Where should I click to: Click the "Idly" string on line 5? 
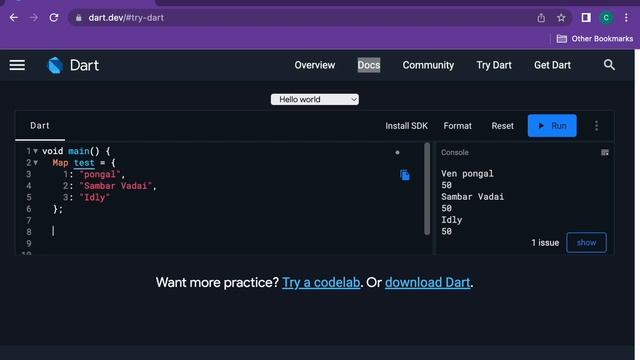click(x=95, y=198)
